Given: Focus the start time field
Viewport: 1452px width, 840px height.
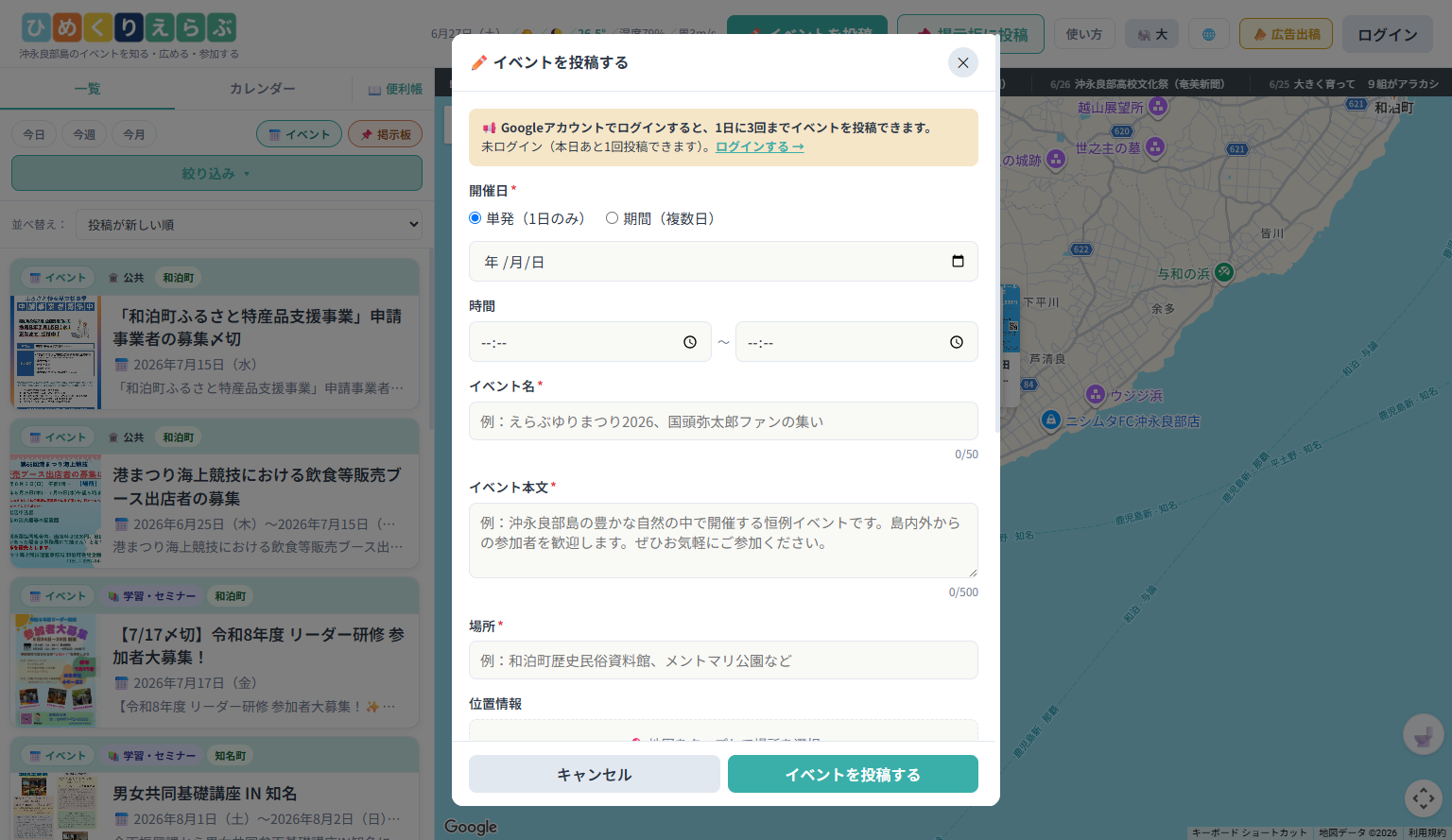Looking at the screenshot, I should [x=590, y=342].
